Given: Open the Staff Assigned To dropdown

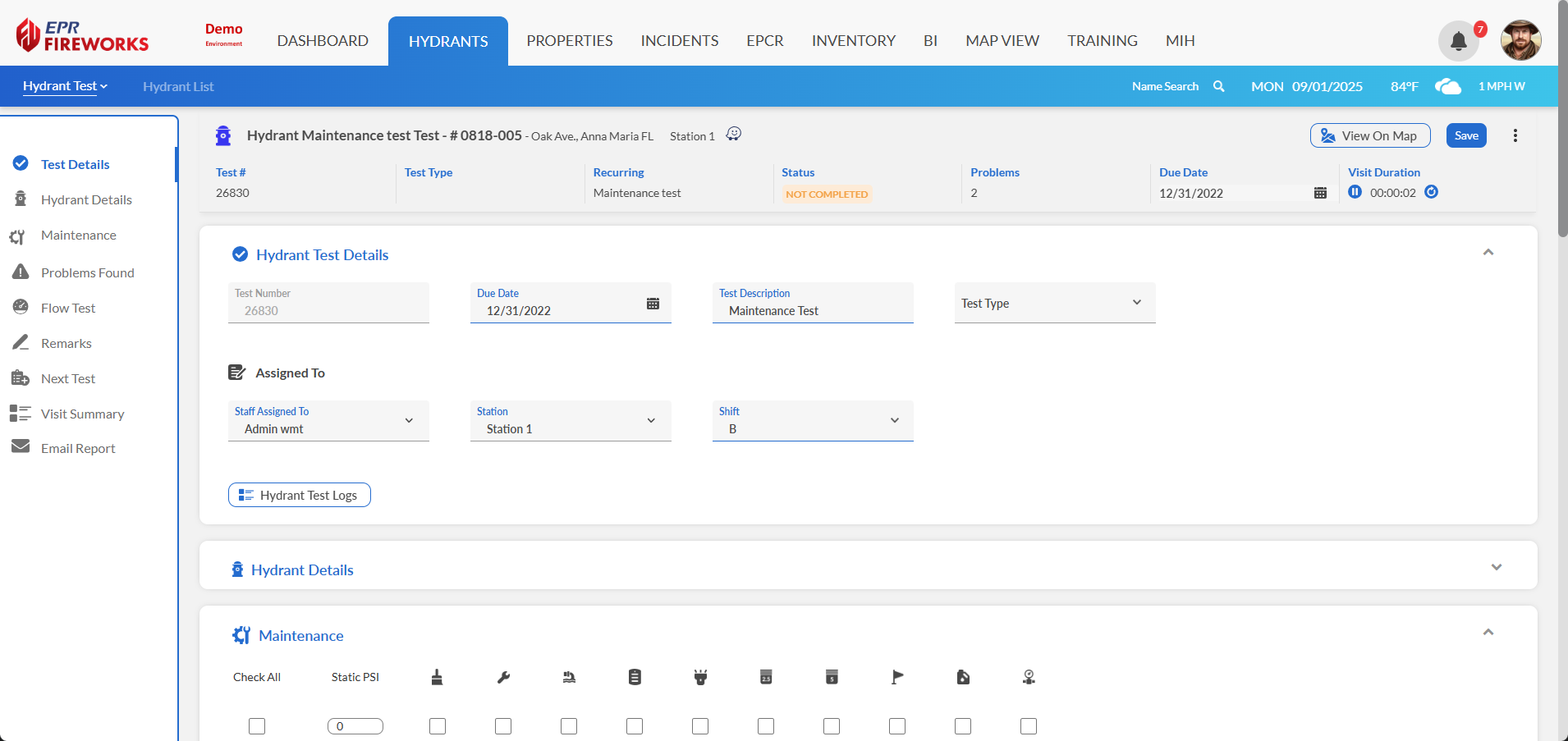Looking at the screenshot, I should point(328,421).
